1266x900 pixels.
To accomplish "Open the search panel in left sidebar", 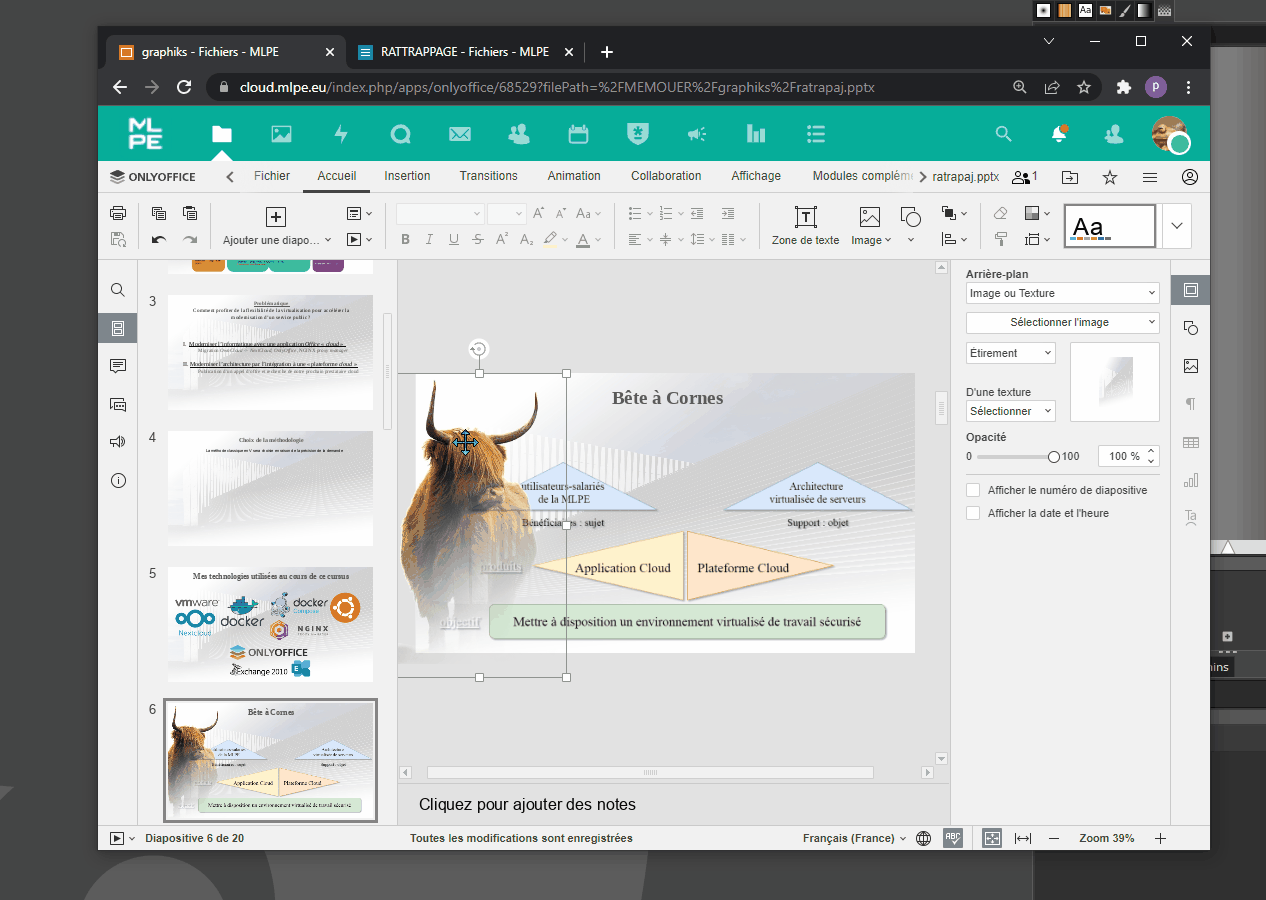I will pyautogui.click(x=118, y=290).
